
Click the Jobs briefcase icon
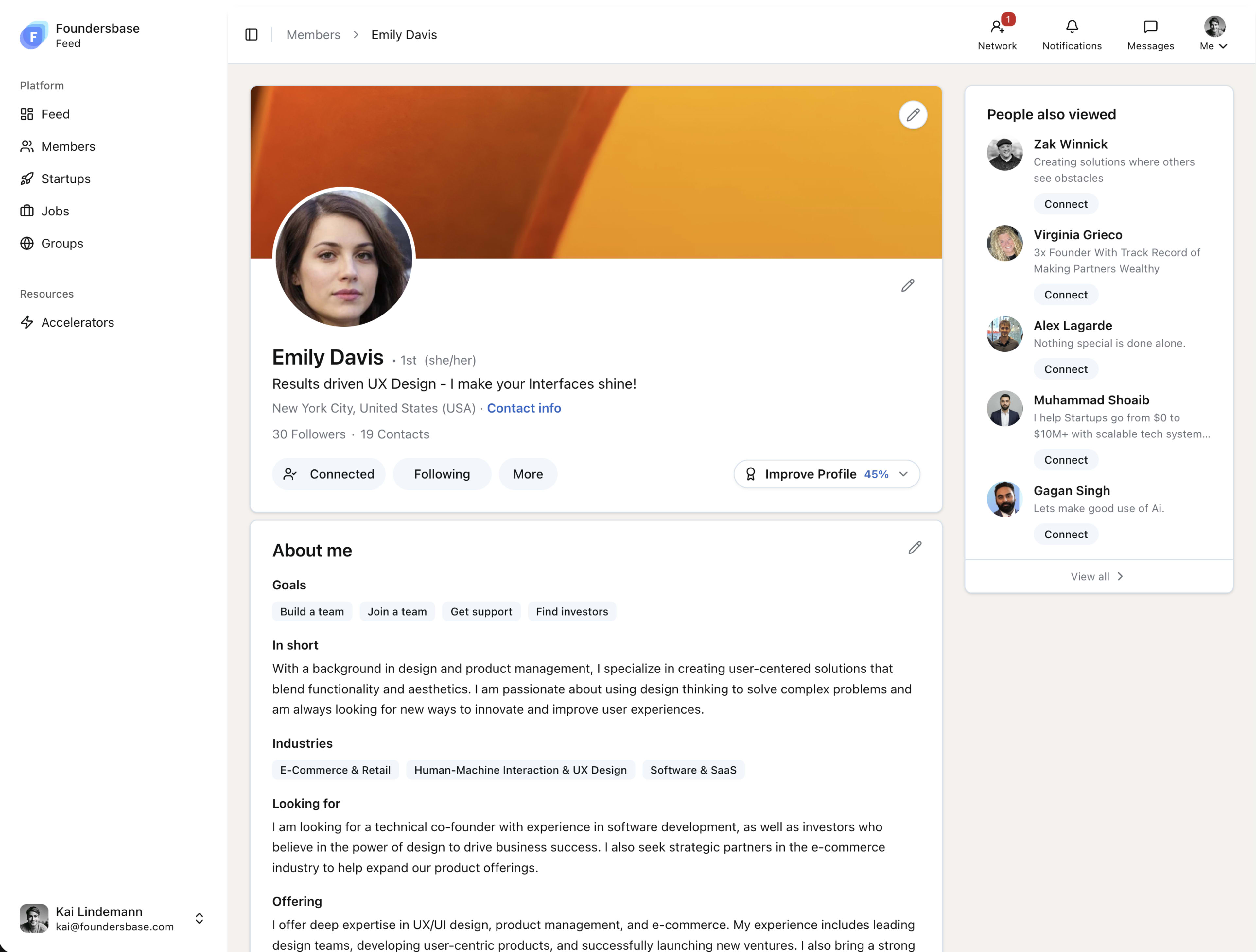click(x=27, y=211)
